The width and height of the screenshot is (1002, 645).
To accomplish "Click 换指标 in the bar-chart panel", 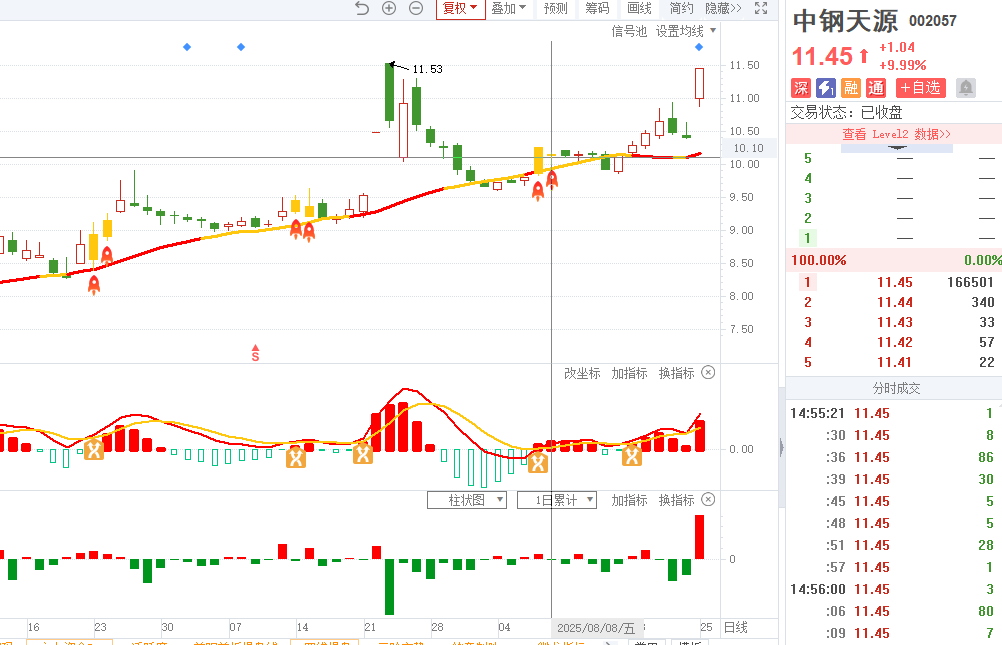I will [x=677, y=500].
